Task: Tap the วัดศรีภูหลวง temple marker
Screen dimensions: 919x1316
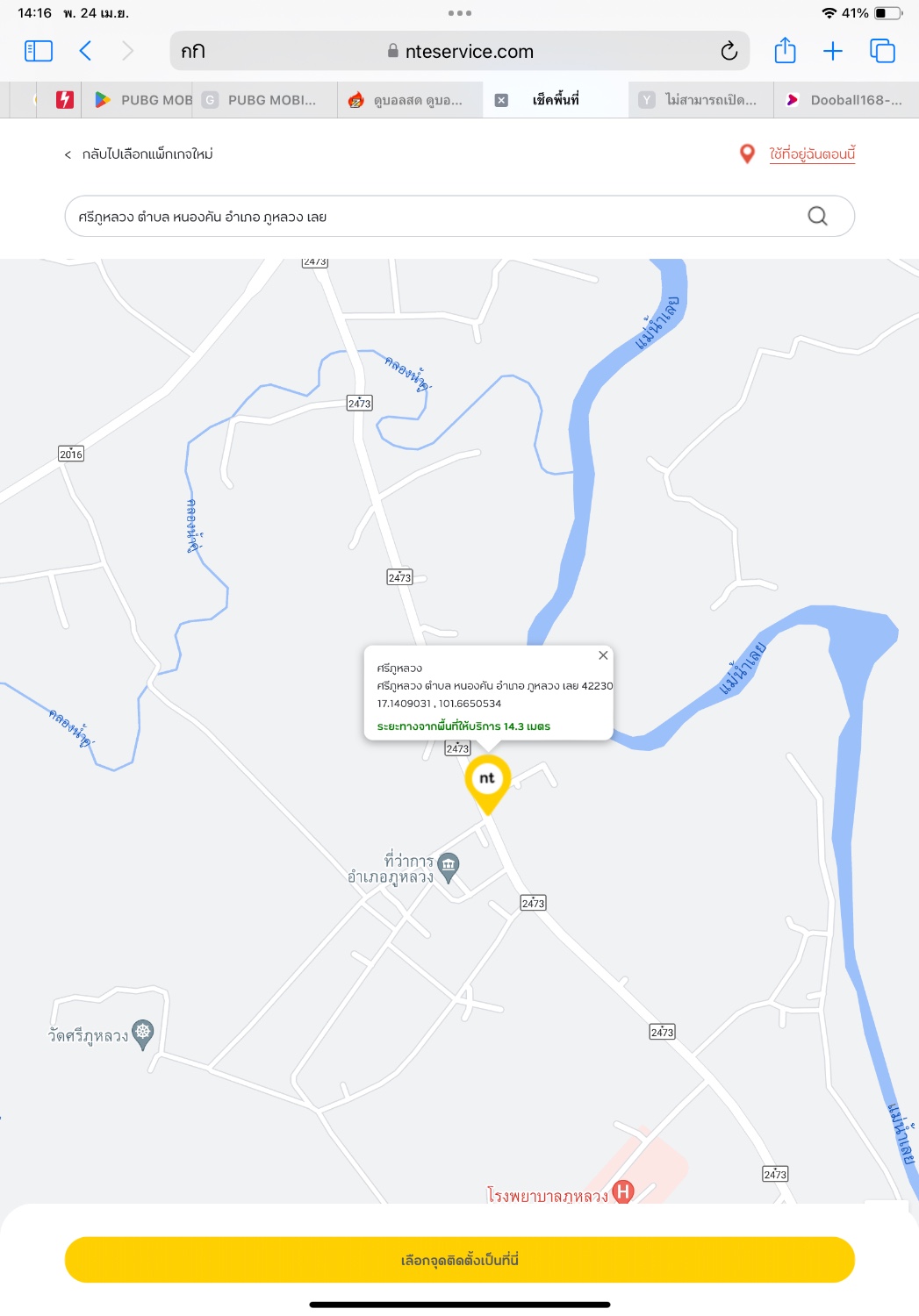Action: [143, 1033]
